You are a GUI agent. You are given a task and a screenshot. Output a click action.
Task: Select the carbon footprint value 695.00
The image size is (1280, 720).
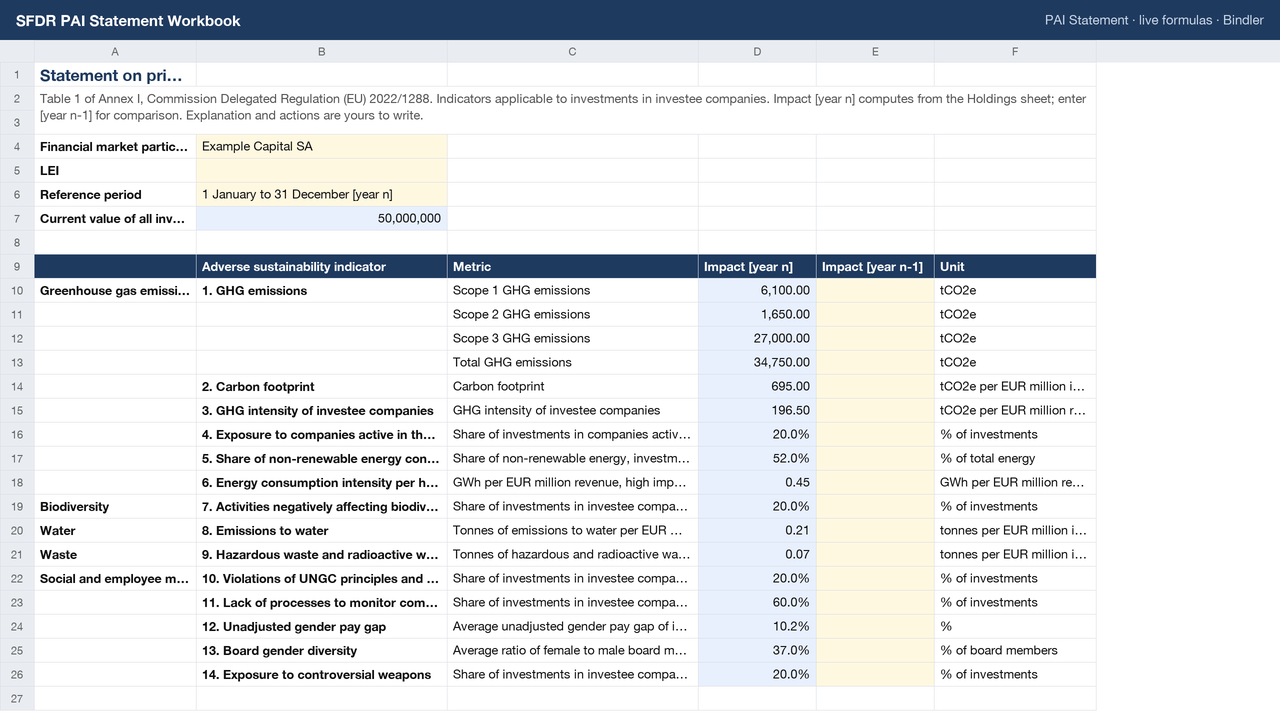point(757,386)
